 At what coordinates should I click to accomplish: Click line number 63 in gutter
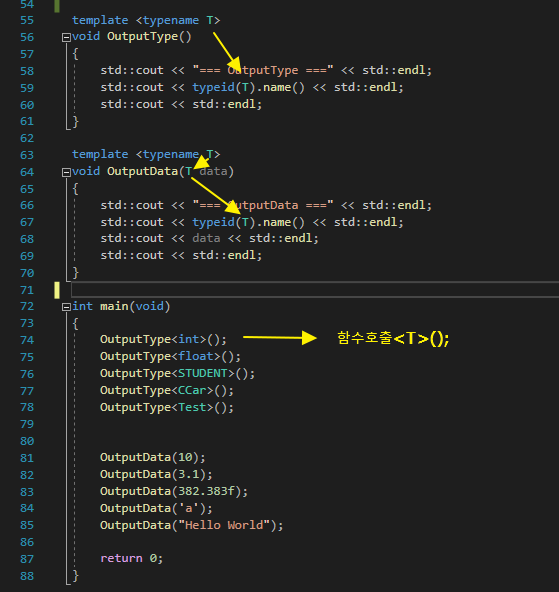pos(27,155)
